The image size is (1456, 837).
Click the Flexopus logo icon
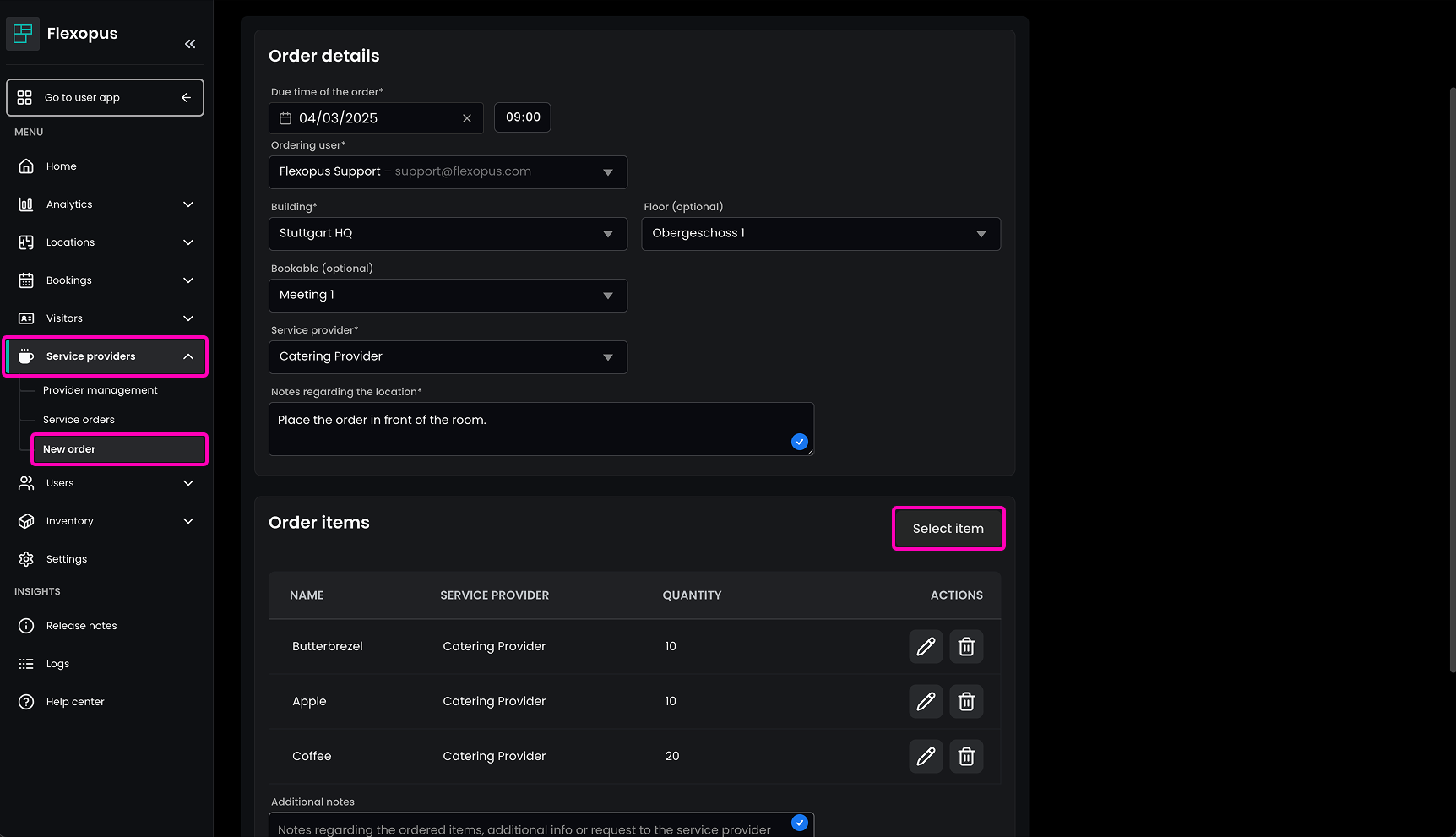pos(23,34)
